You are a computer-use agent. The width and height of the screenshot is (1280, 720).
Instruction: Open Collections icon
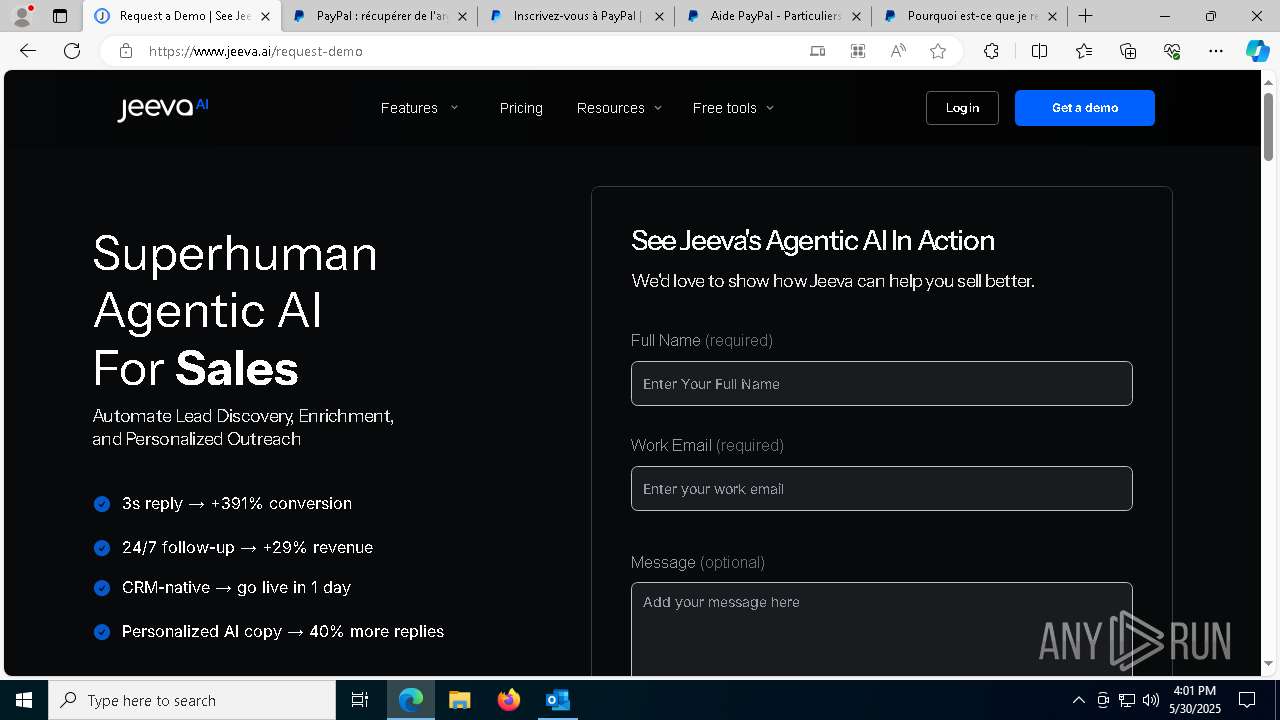[1128, 51]
